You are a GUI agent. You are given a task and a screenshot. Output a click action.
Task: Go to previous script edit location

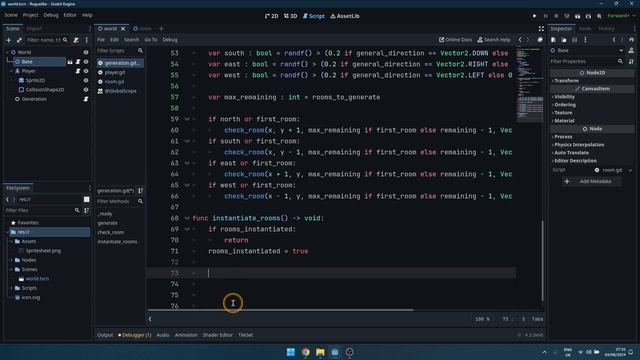[520, 40]
